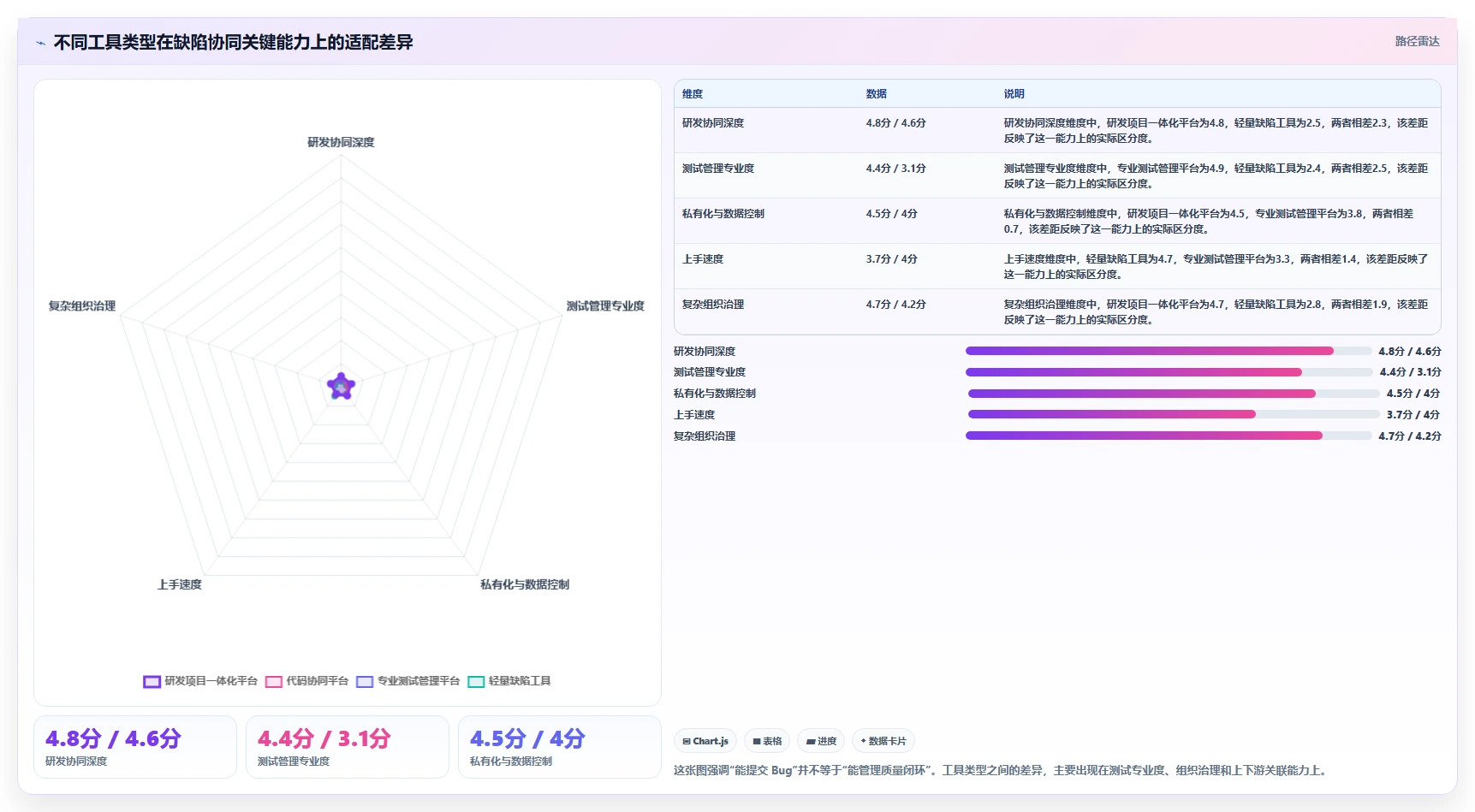The width and height of the screenshot is (1475, 812).
Task: Click the 上手速度 progress bar
Action: point(1174,414)
